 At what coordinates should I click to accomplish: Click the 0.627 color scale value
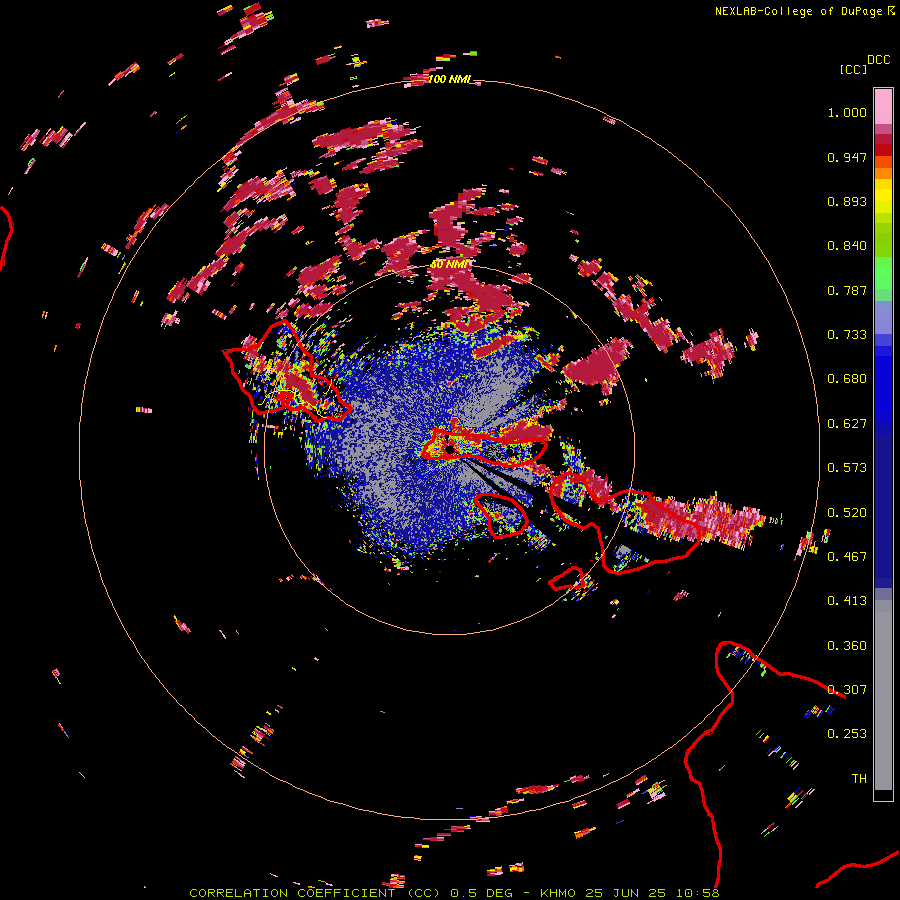(x=847, y=424)
